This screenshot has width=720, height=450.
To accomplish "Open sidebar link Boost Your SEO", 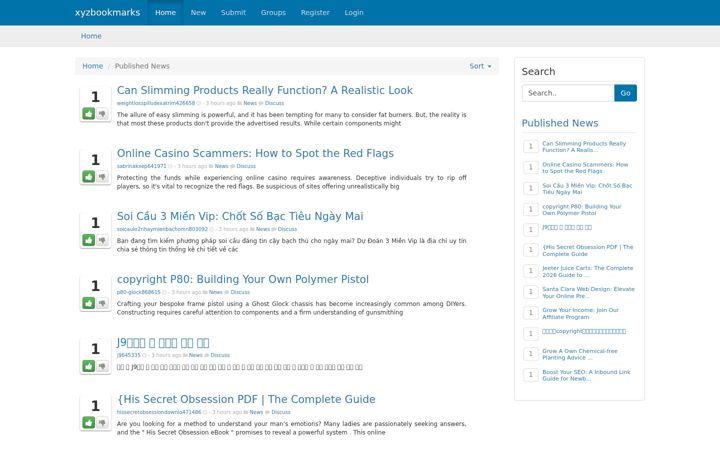I will coord(586,375).
